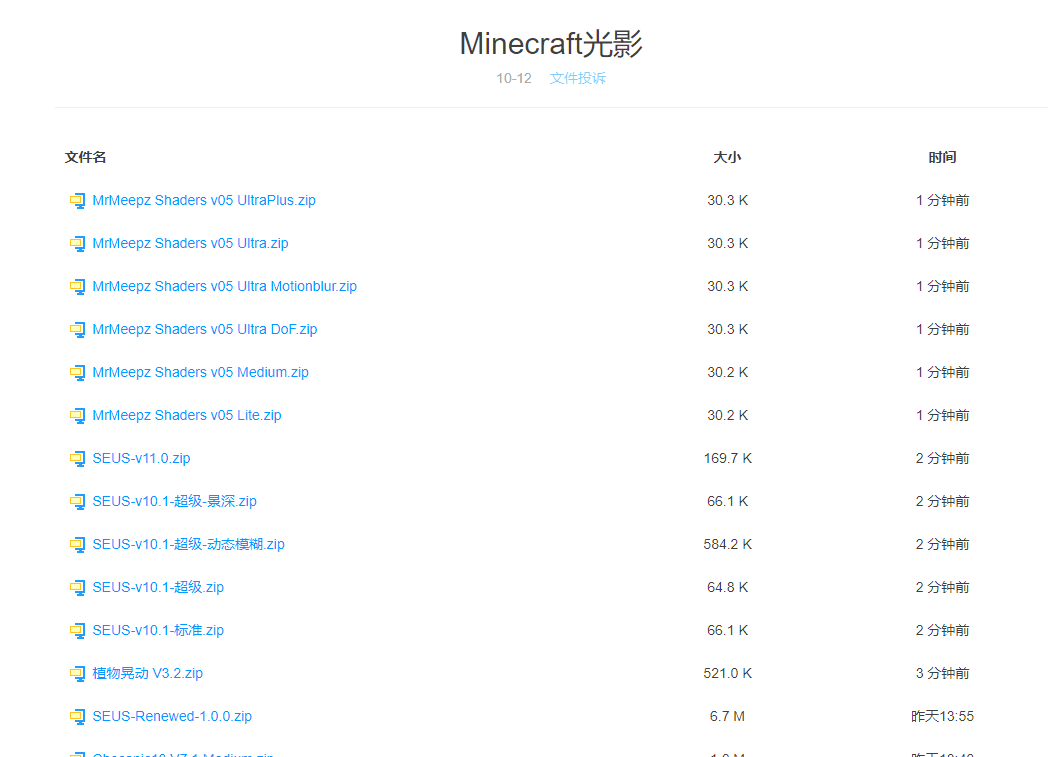Click the 时间 column header
The width and height of the screenshot is (1053, 757).
point(942,157)
